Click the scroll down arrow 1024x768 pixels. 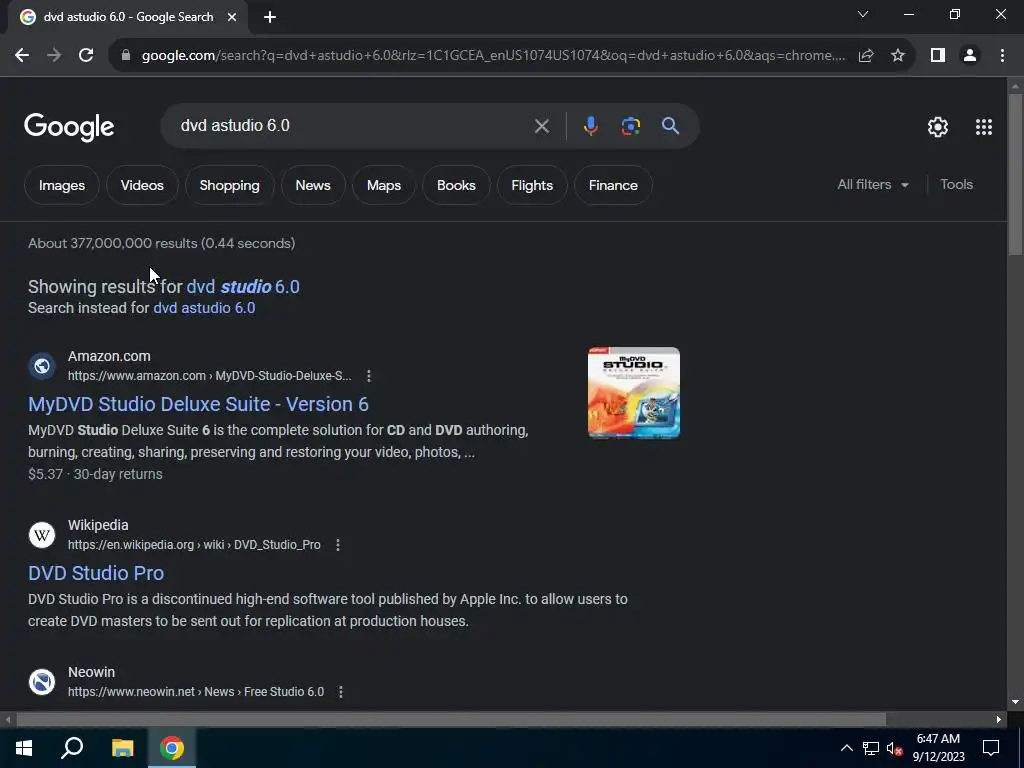[1015, 702]
